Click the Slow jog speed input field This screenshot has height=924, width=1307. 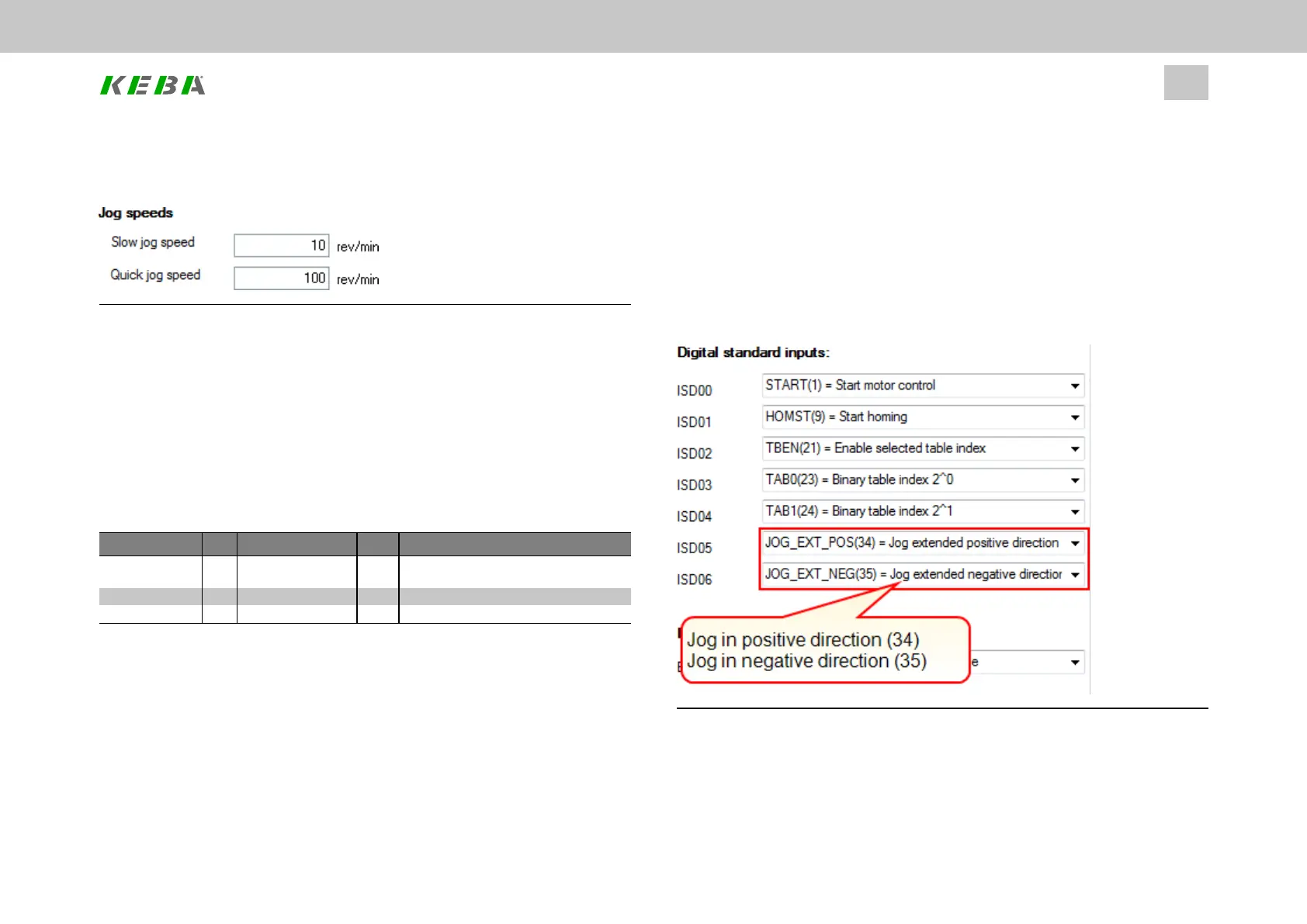tap(282, 246)
